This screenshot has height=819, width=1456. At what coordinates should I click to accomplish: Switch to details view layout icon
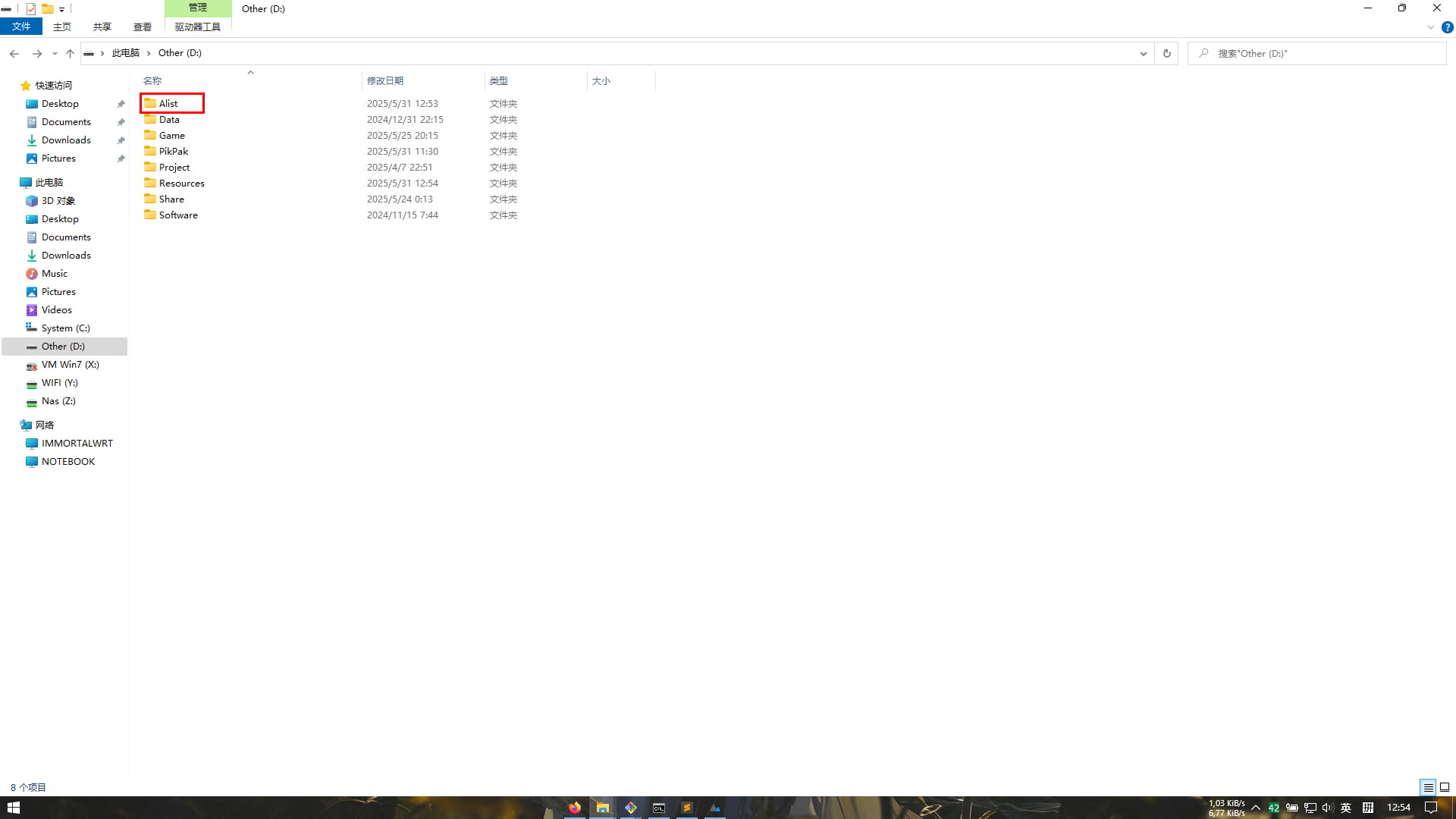(x=1428, y=787)
